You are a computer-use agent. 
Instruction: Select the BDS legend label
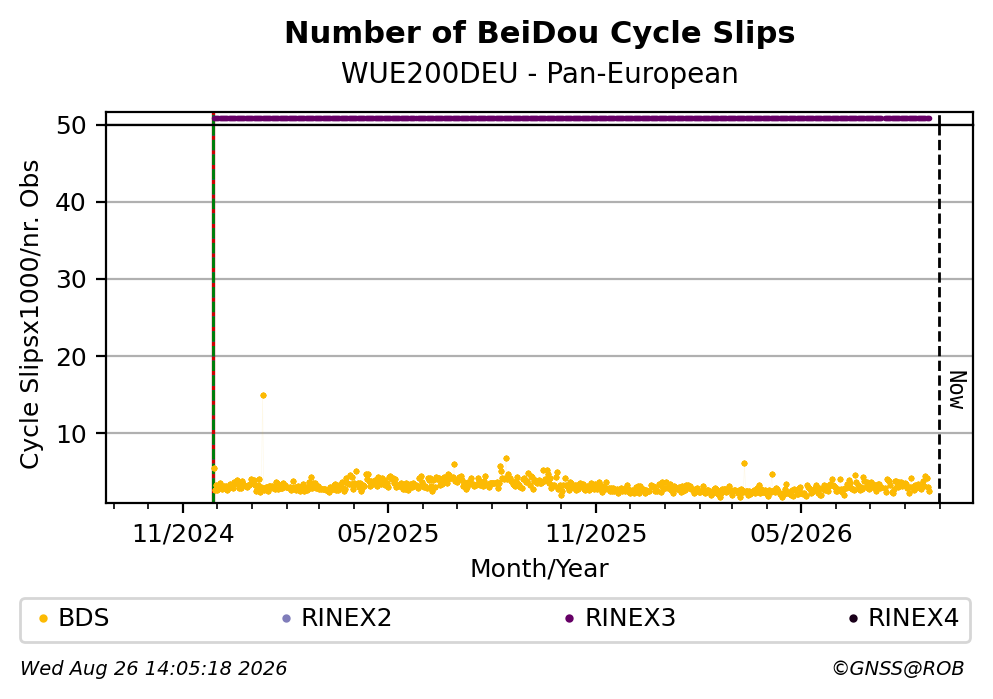coord(84,618)
